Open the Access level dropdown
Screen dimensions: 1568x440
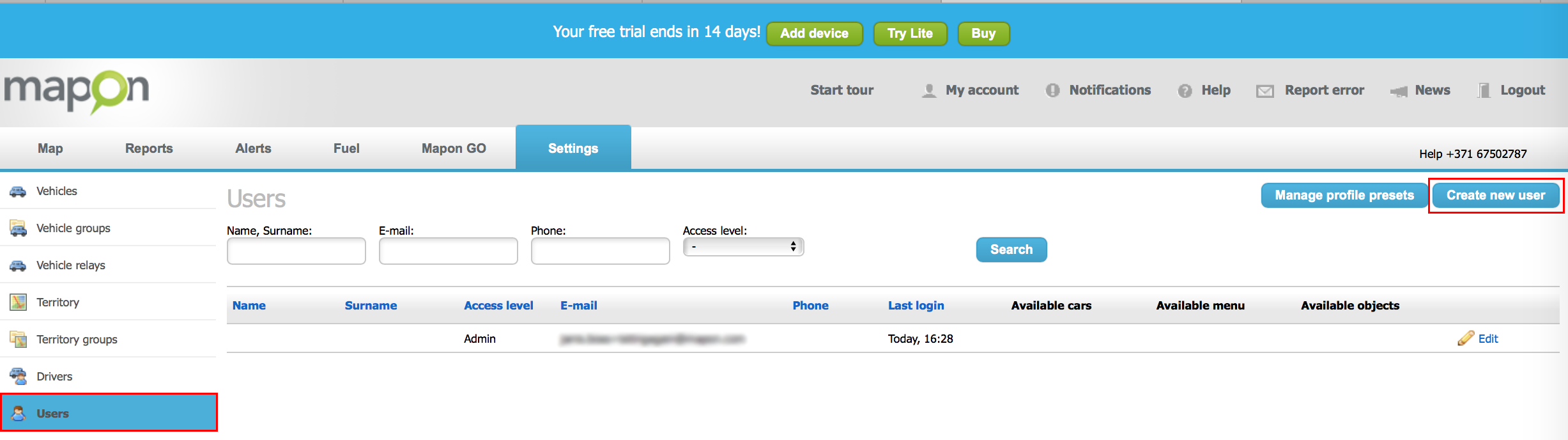coord(743,247)
